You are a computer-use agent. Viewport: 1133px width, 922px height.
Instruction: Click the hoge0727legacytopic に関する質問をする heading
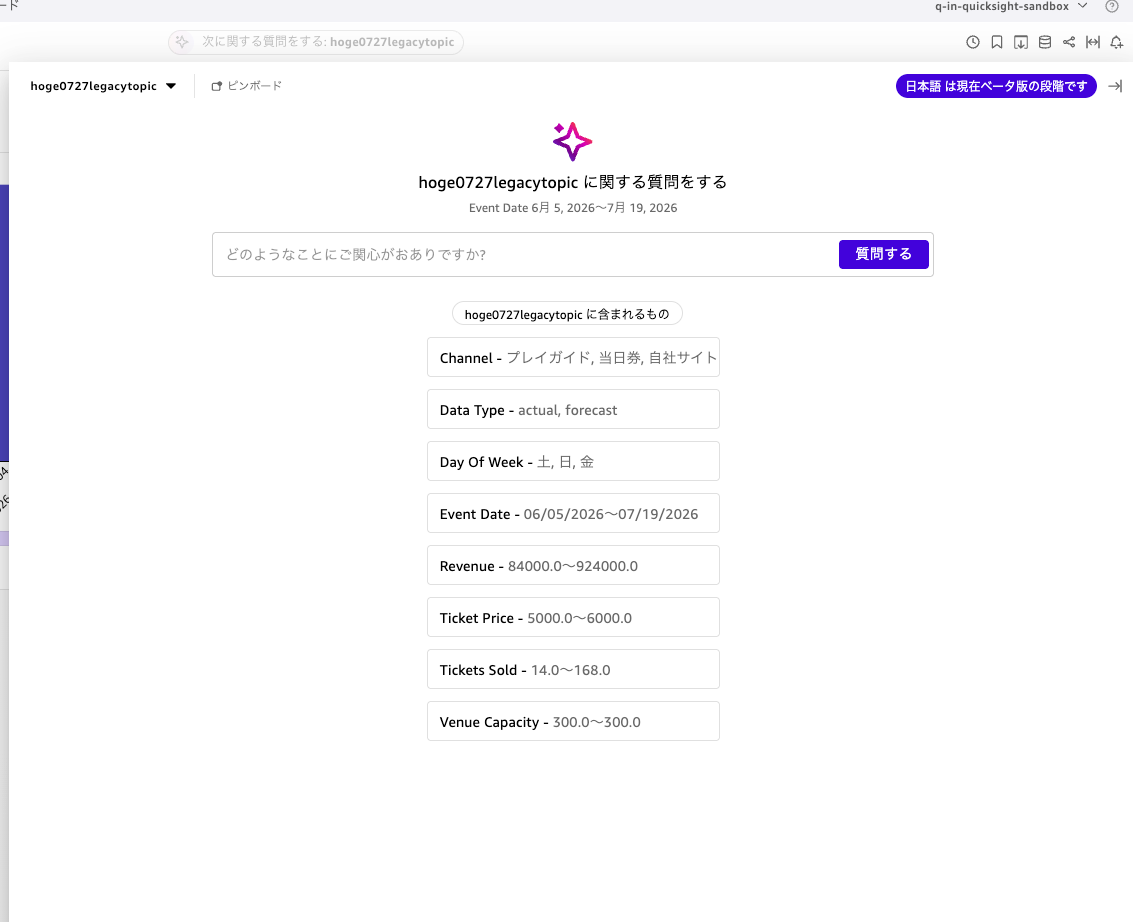tap(572, 182)
